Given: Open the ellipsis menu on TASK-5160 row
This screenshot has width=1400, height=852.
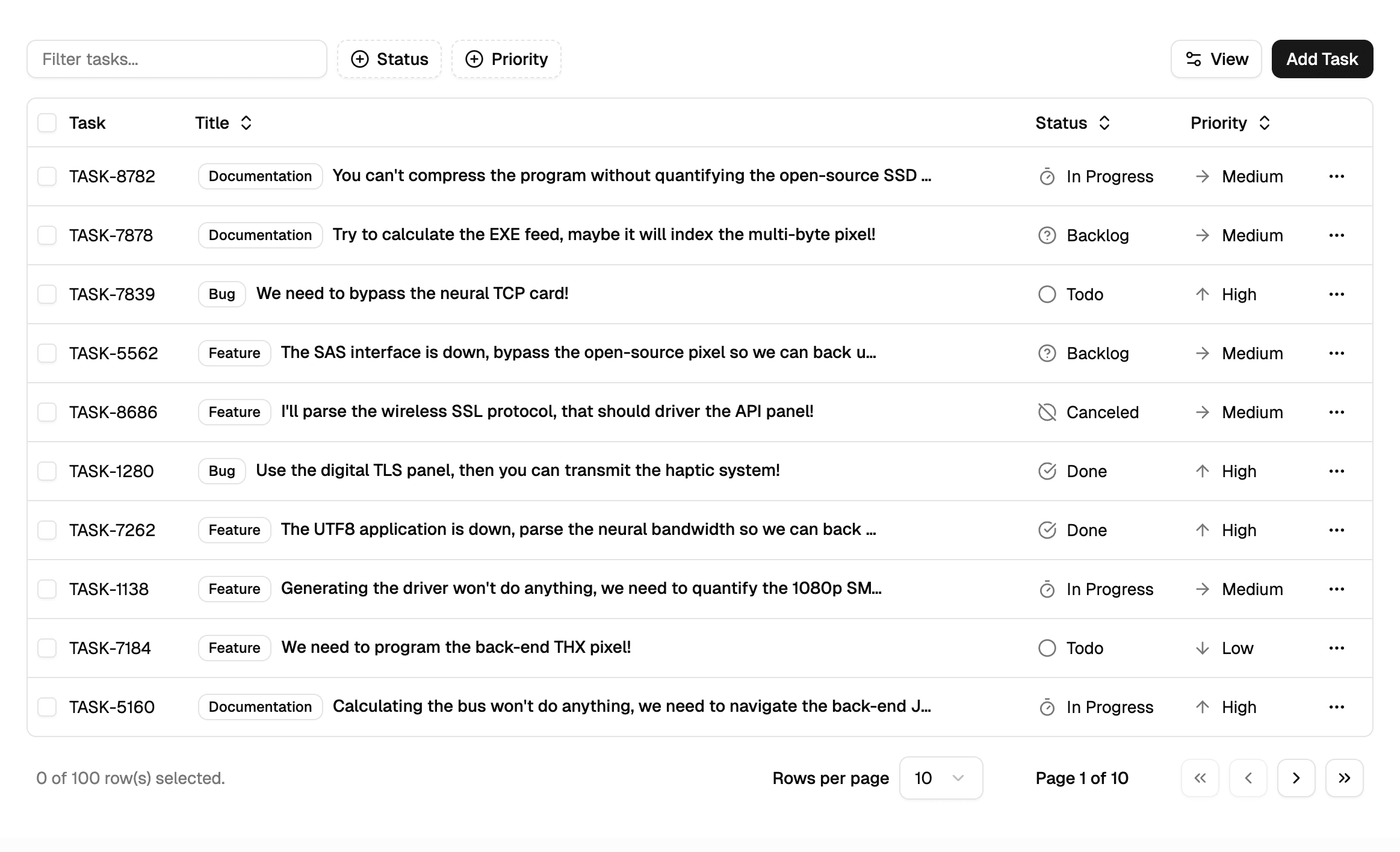Looking at the screenshot, I should pos(1336,707).
